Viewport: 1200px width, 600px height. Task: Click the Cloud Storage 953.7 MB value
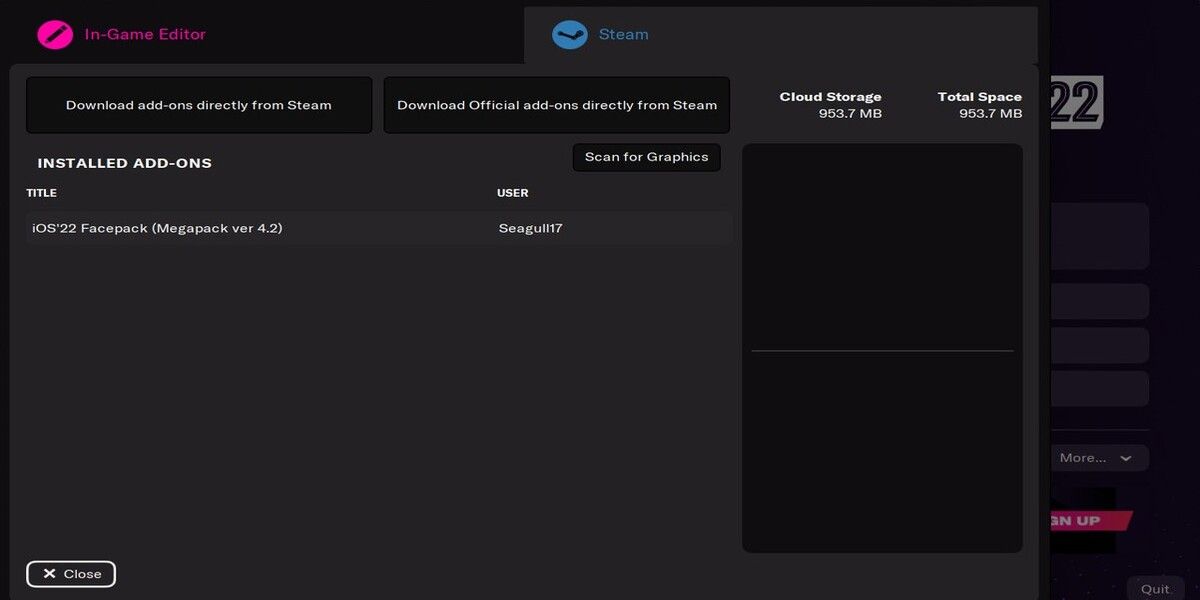click(850, 114)
